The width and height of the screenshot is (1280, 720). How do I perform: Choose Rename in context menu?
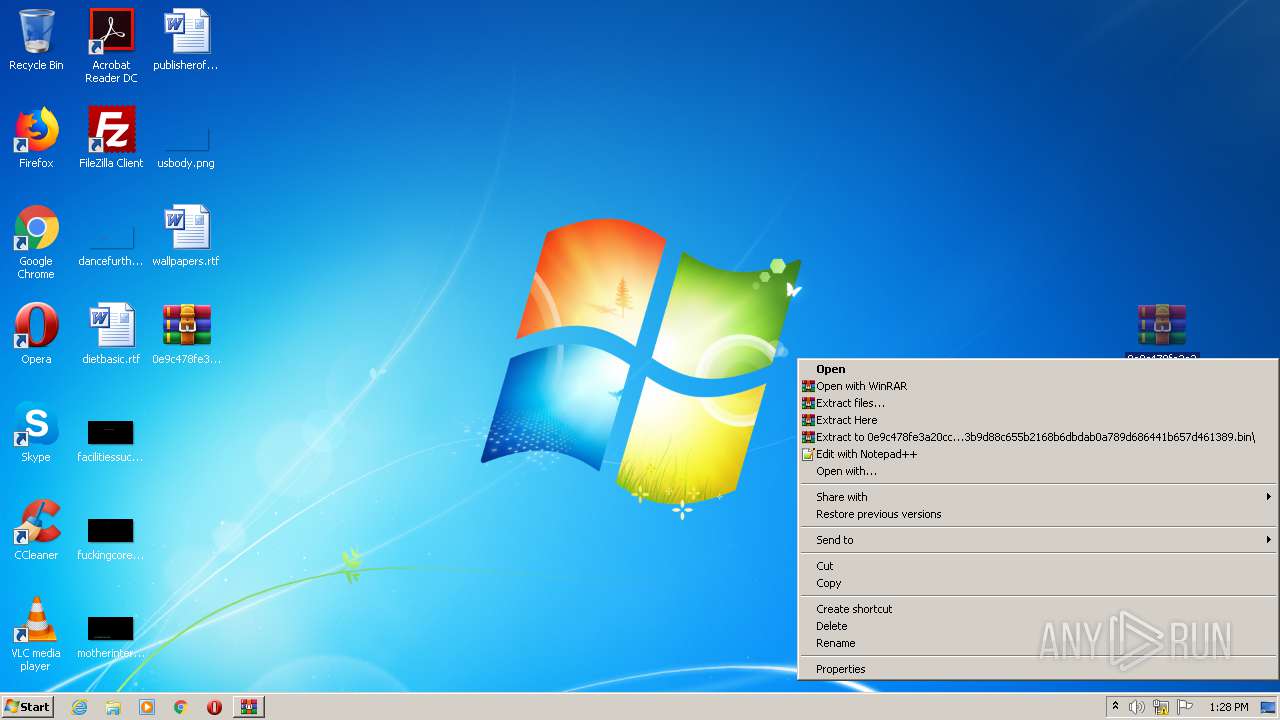(x=1038, y=643)
